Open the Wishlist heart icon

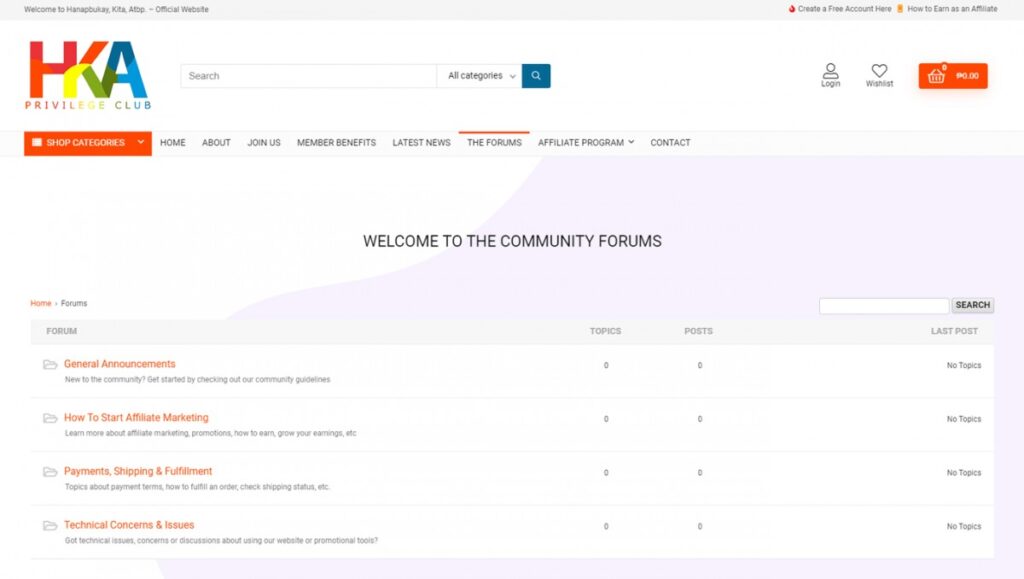pos(879,72)
